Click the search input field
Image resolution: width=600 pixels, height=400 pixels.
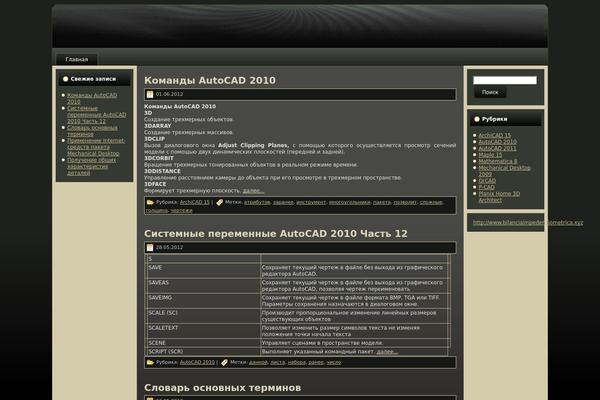505,80
